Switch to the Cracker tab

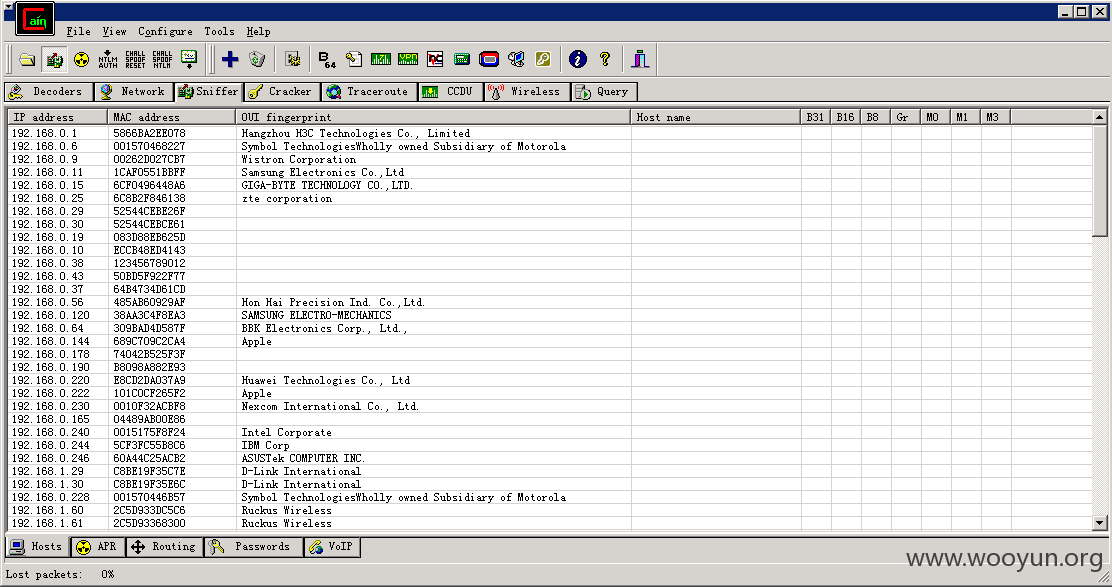tap(282, 91)
